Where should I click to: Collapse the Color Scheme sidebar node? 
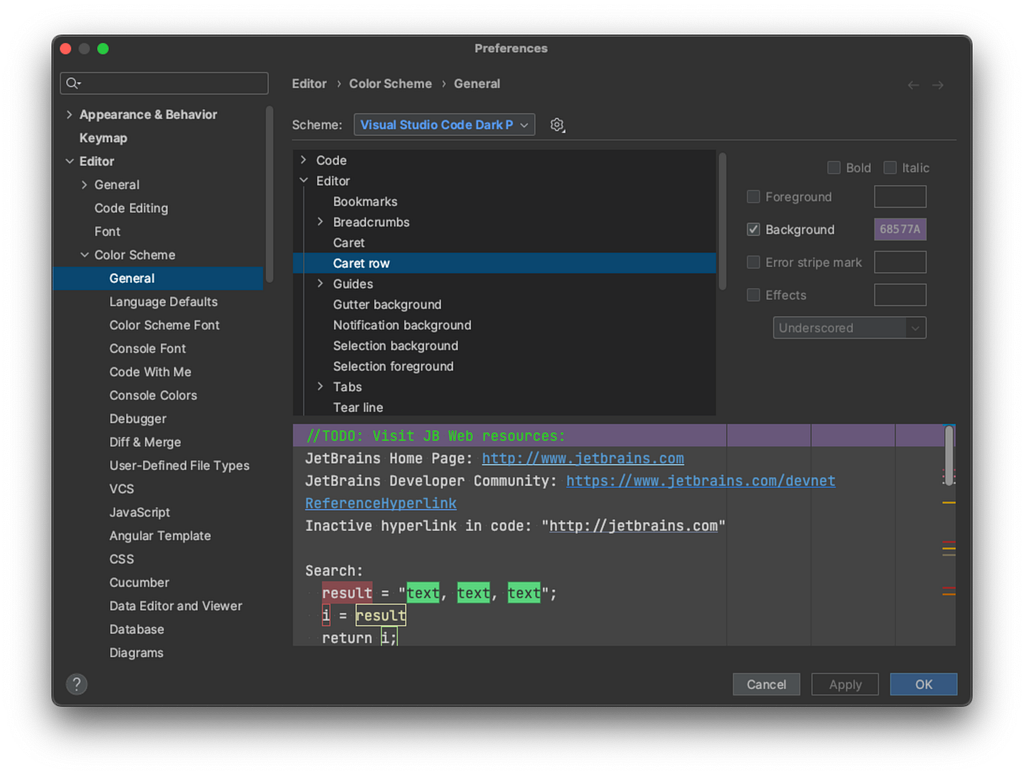pos(84,255)
